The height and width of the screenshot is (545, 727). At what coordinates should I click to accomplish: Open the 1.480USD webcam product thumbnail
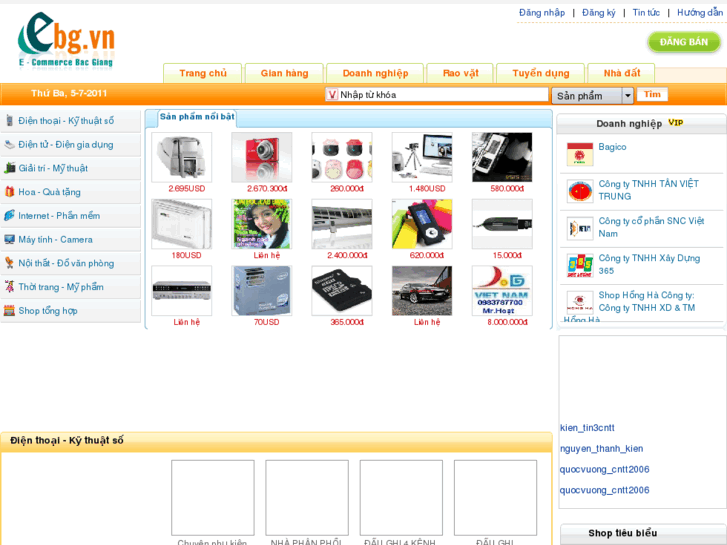point(422,157)
